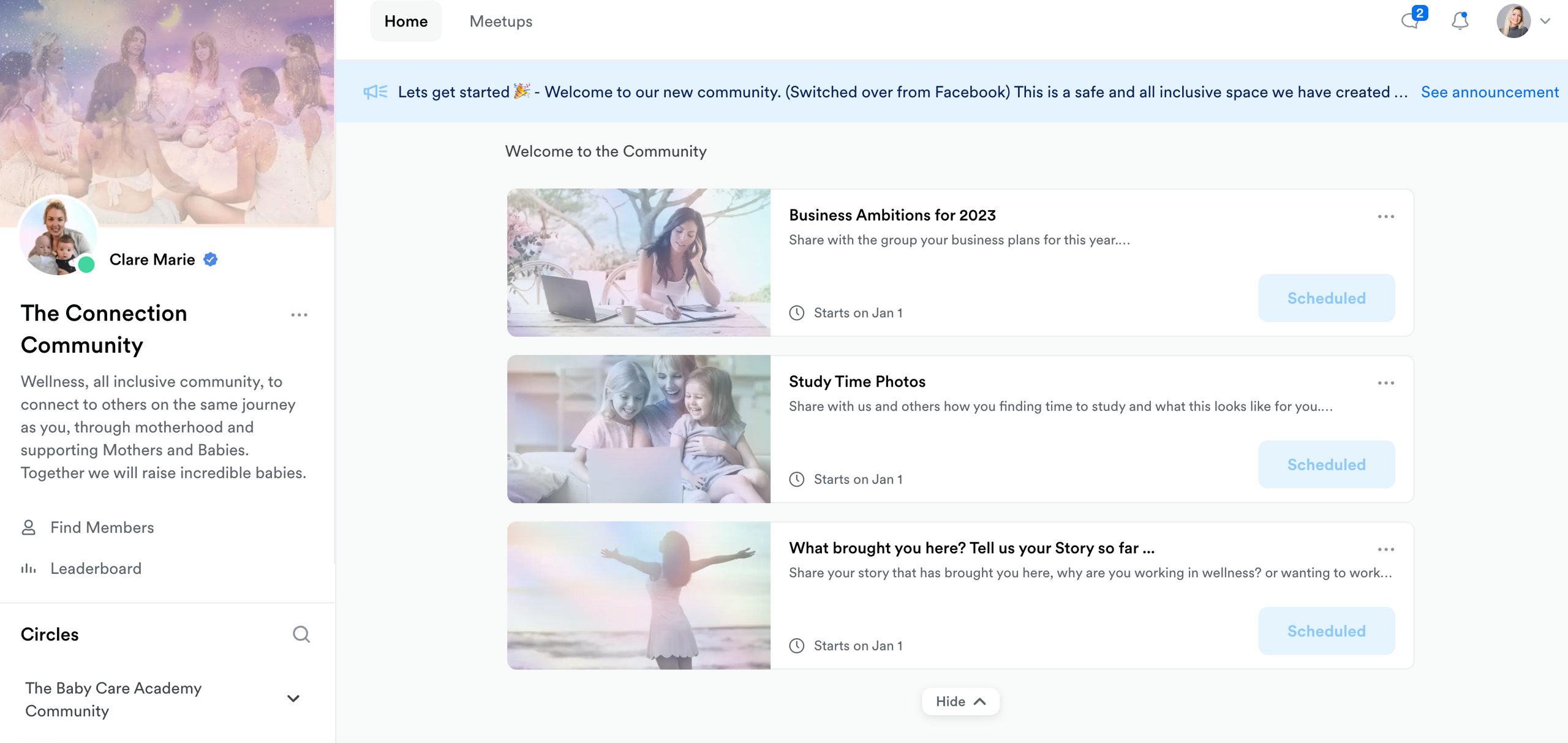Collapse the section with Hide button
This screenshot has width=1568, height=743.
point(960,701)
